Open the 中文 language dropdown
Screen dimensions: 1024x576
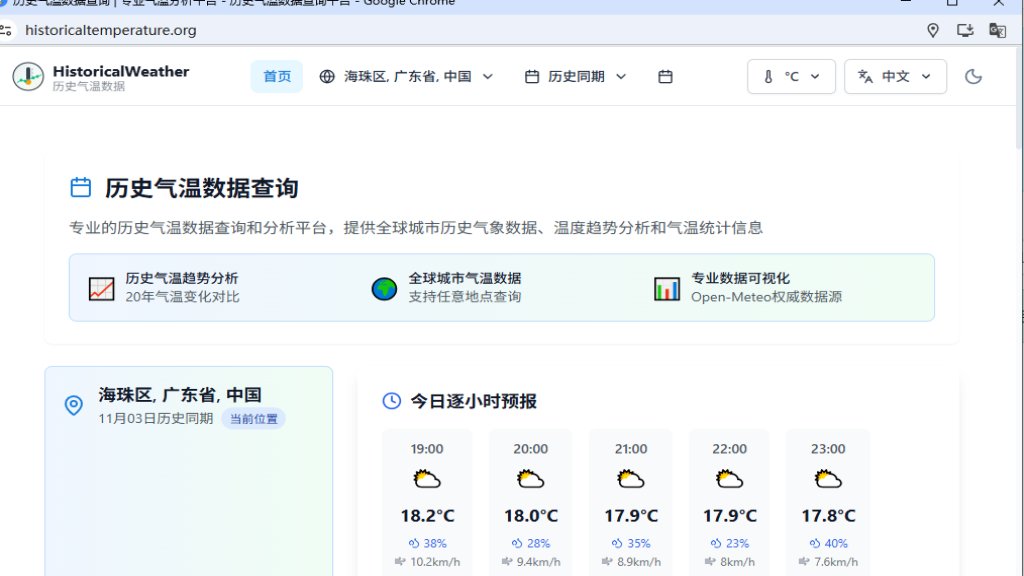click(896, 76)
